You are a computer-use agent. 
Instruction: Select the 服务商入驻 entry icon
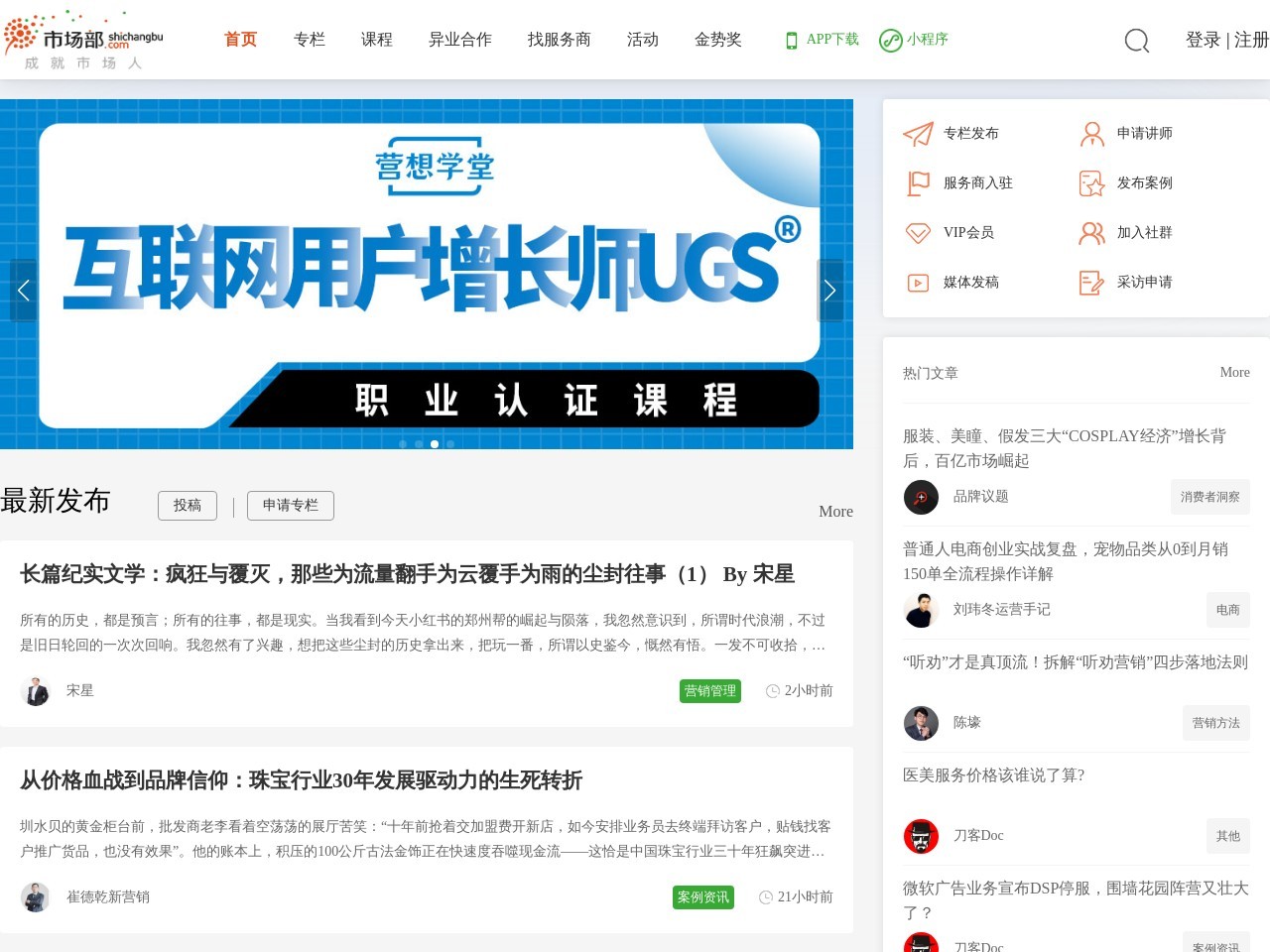click(x=918, y=183)
